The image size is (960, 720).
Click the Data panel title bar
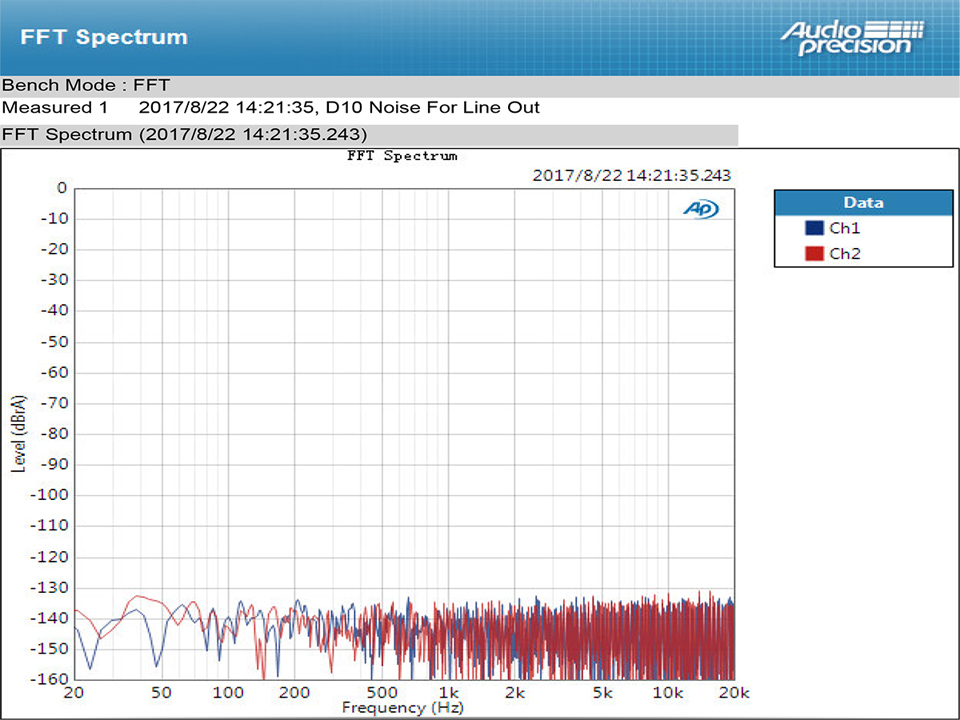862,202
